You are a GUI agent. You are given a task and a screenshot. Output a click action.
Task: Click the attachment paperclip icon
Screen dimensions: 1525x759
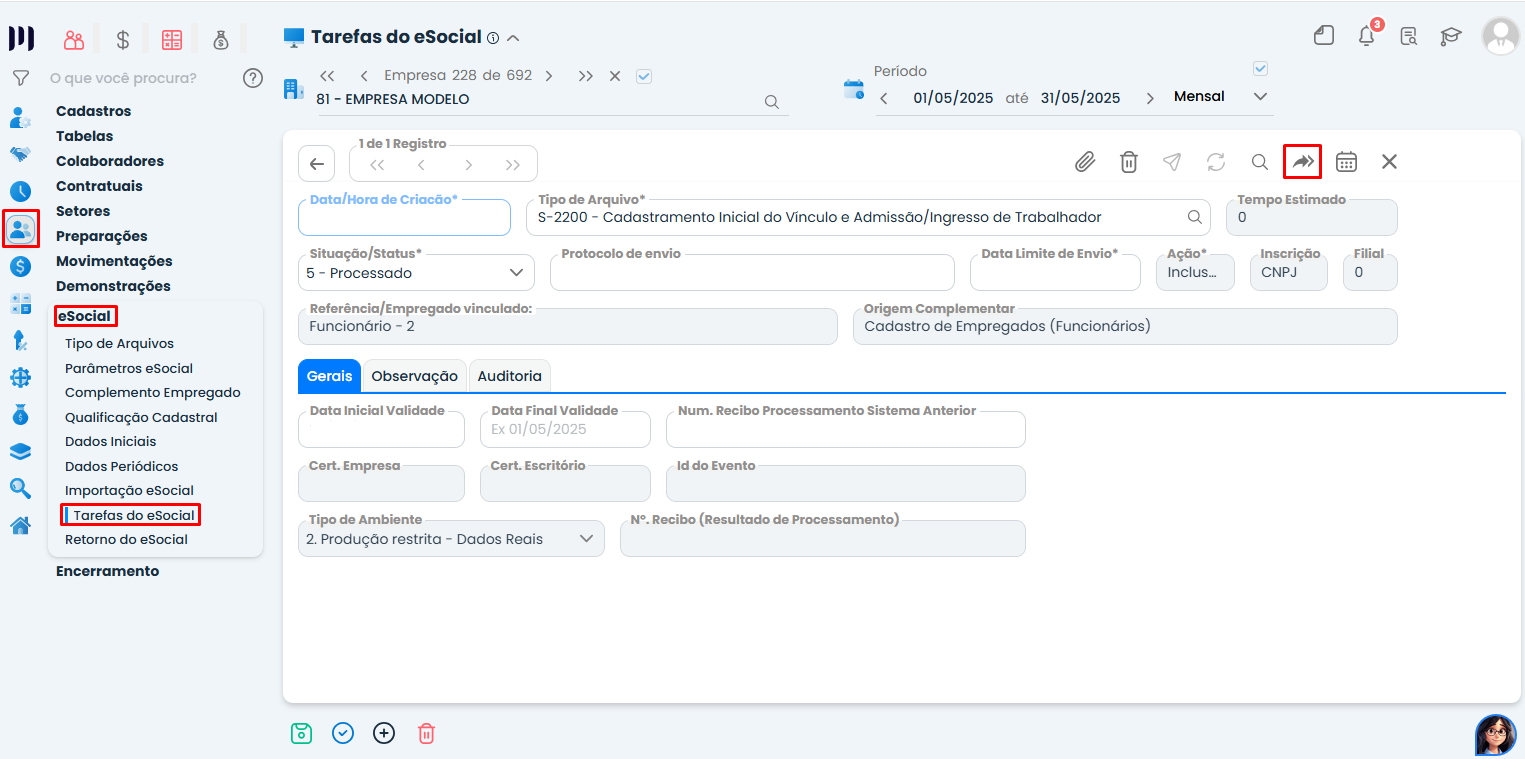click(1085, 162)
